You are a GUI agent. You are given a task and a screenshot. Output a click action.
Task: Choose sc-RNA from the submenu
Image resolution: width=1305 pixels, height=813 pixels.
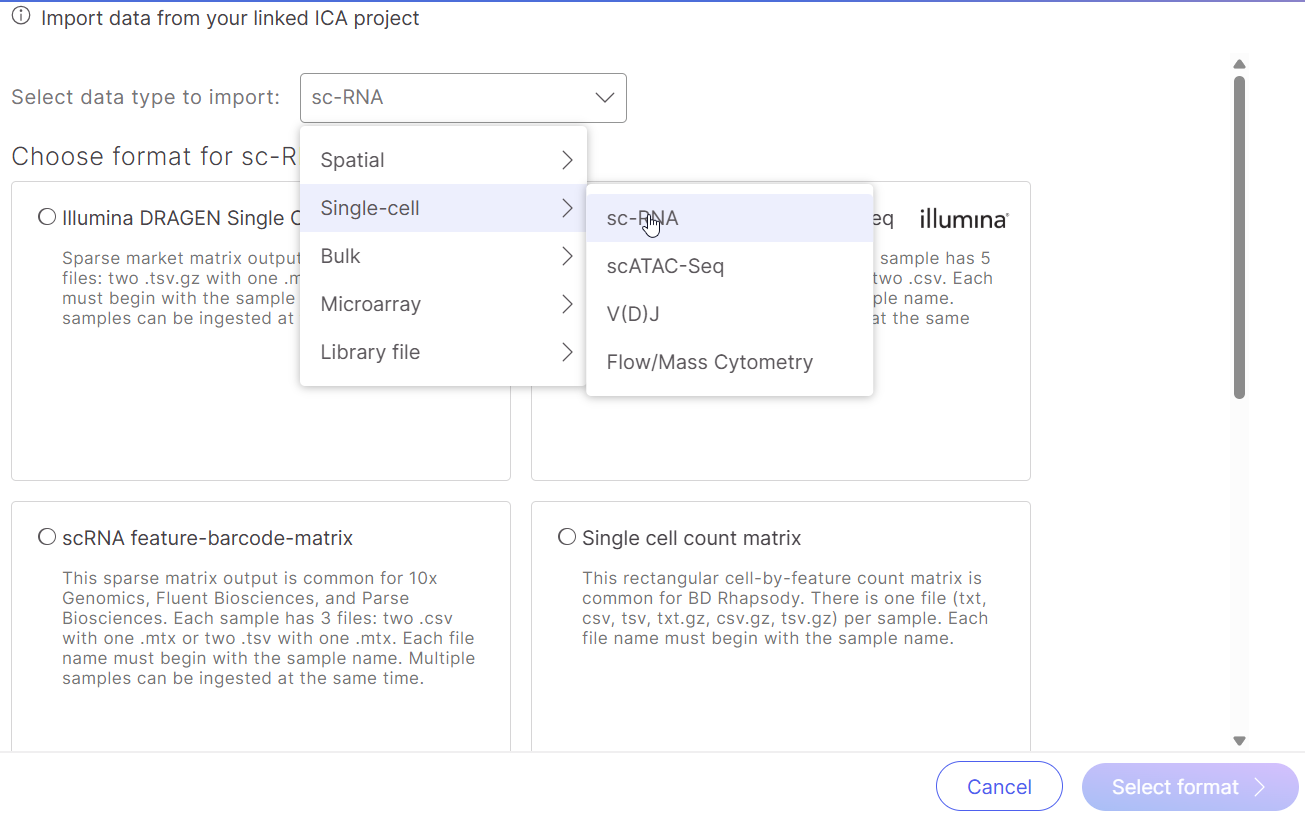(x=642, y=218)
